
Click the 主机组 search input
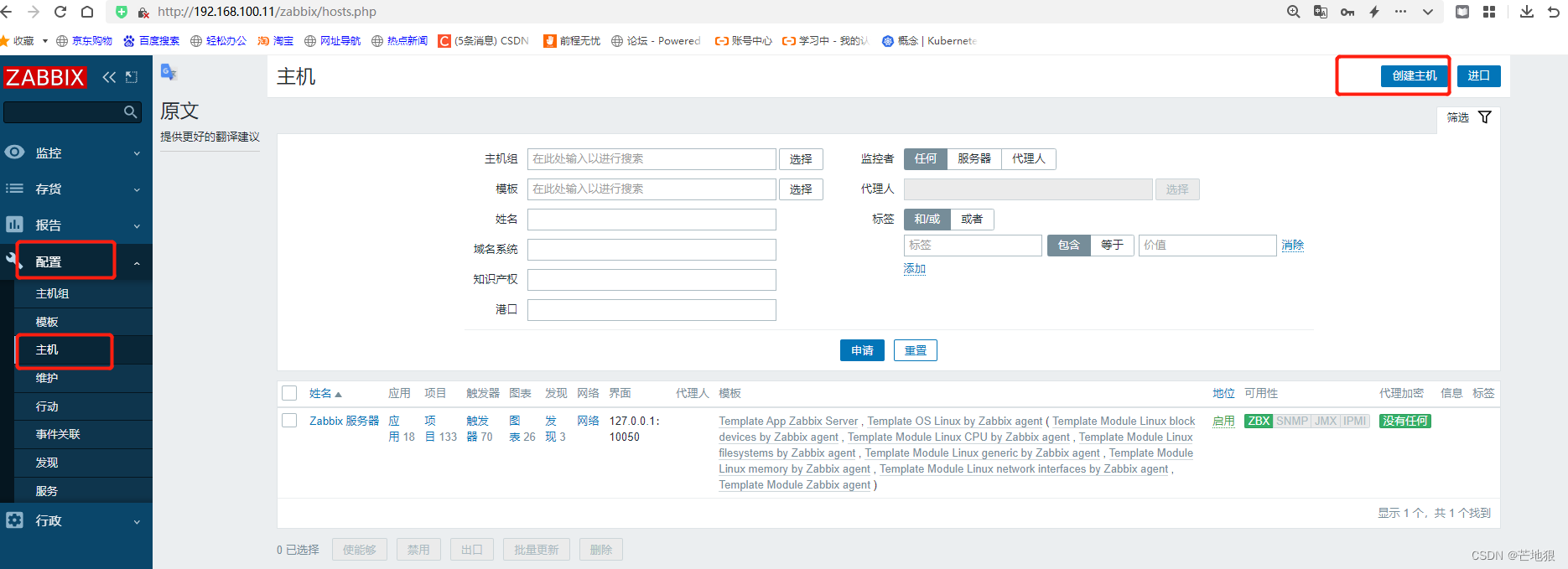click(x=652, y=159)
